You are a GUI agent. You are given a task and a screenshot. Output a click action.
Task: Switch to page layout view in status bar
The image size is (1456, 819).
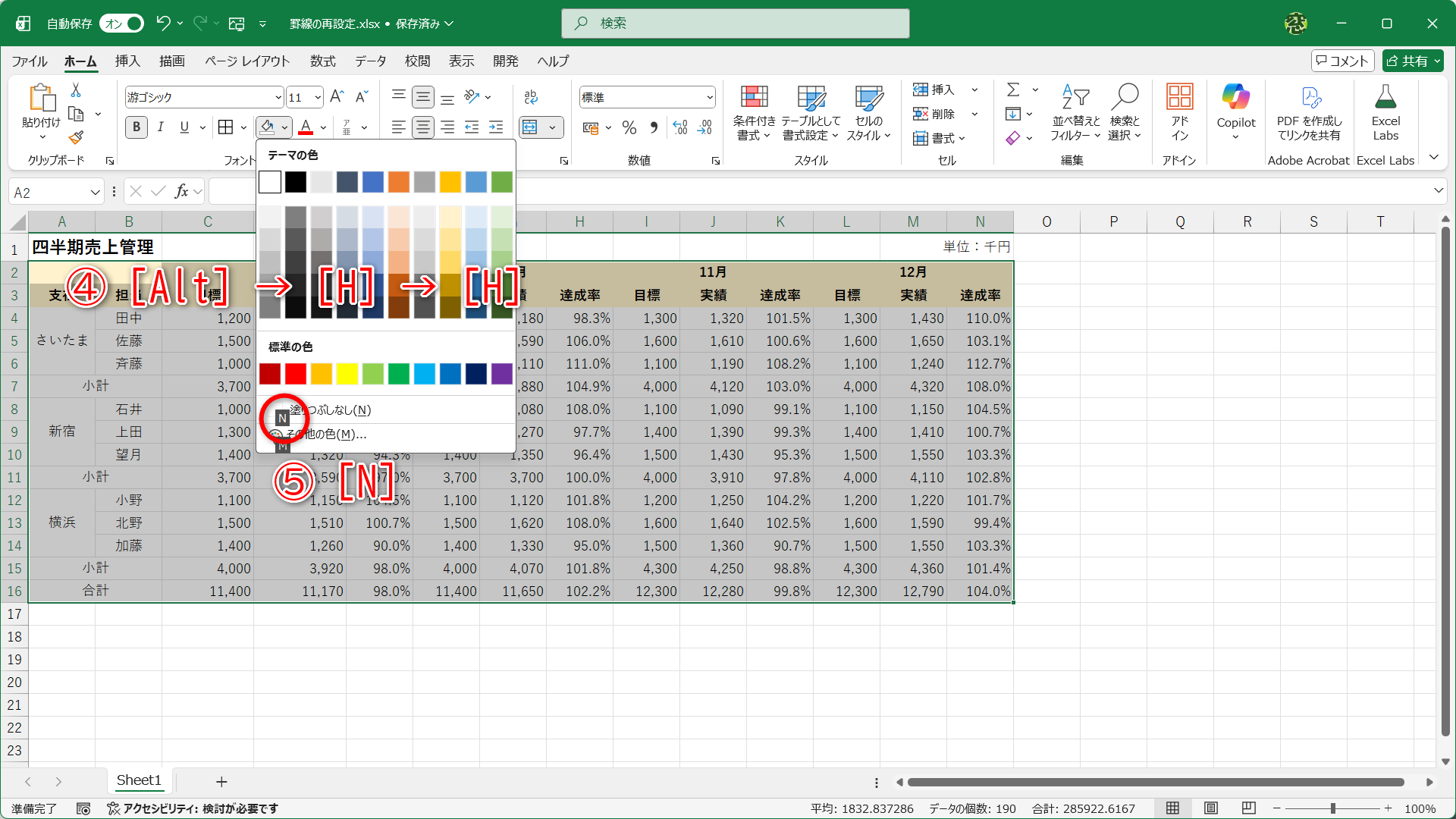(x=1211, y=808)
